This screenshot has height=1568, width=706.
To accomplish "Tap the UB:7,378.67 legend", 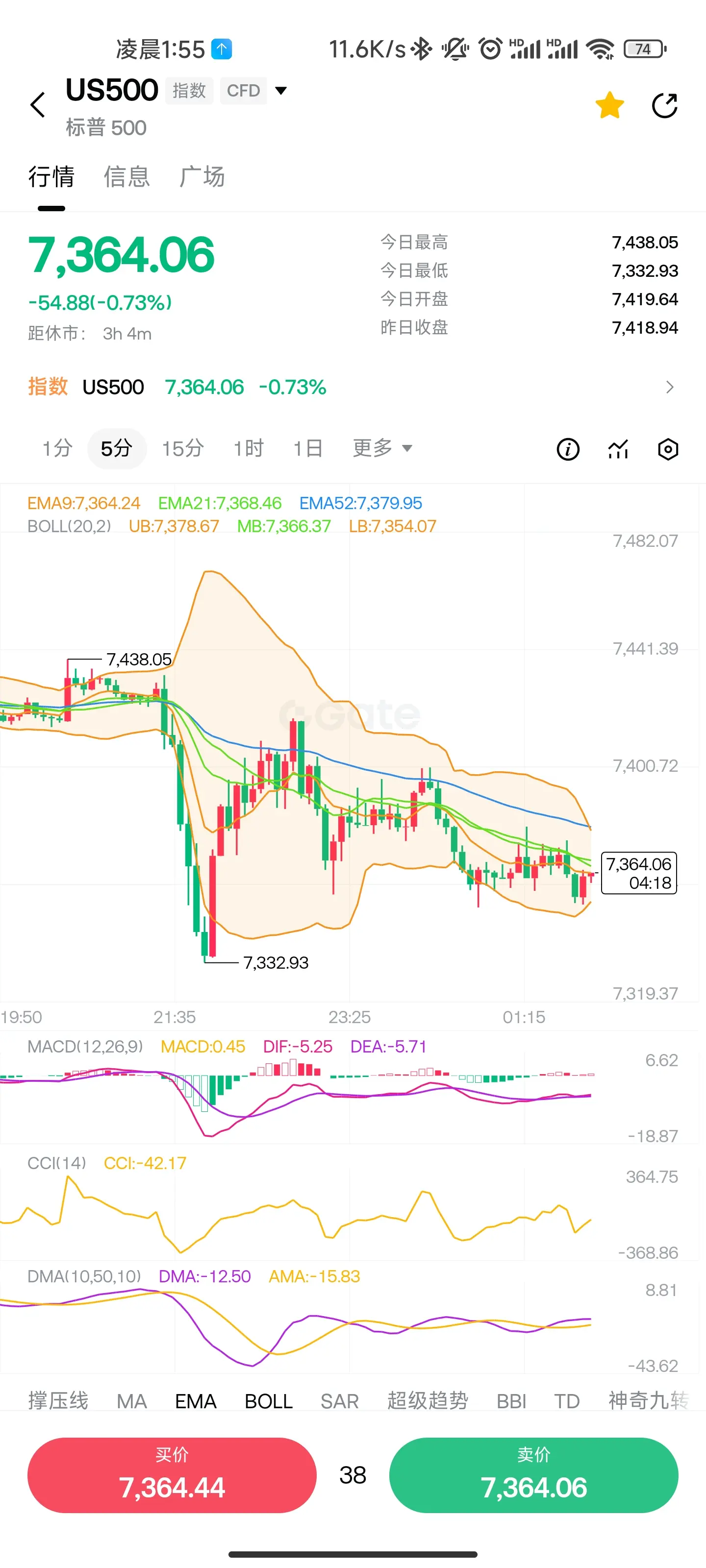I will (x=174, y=526).
